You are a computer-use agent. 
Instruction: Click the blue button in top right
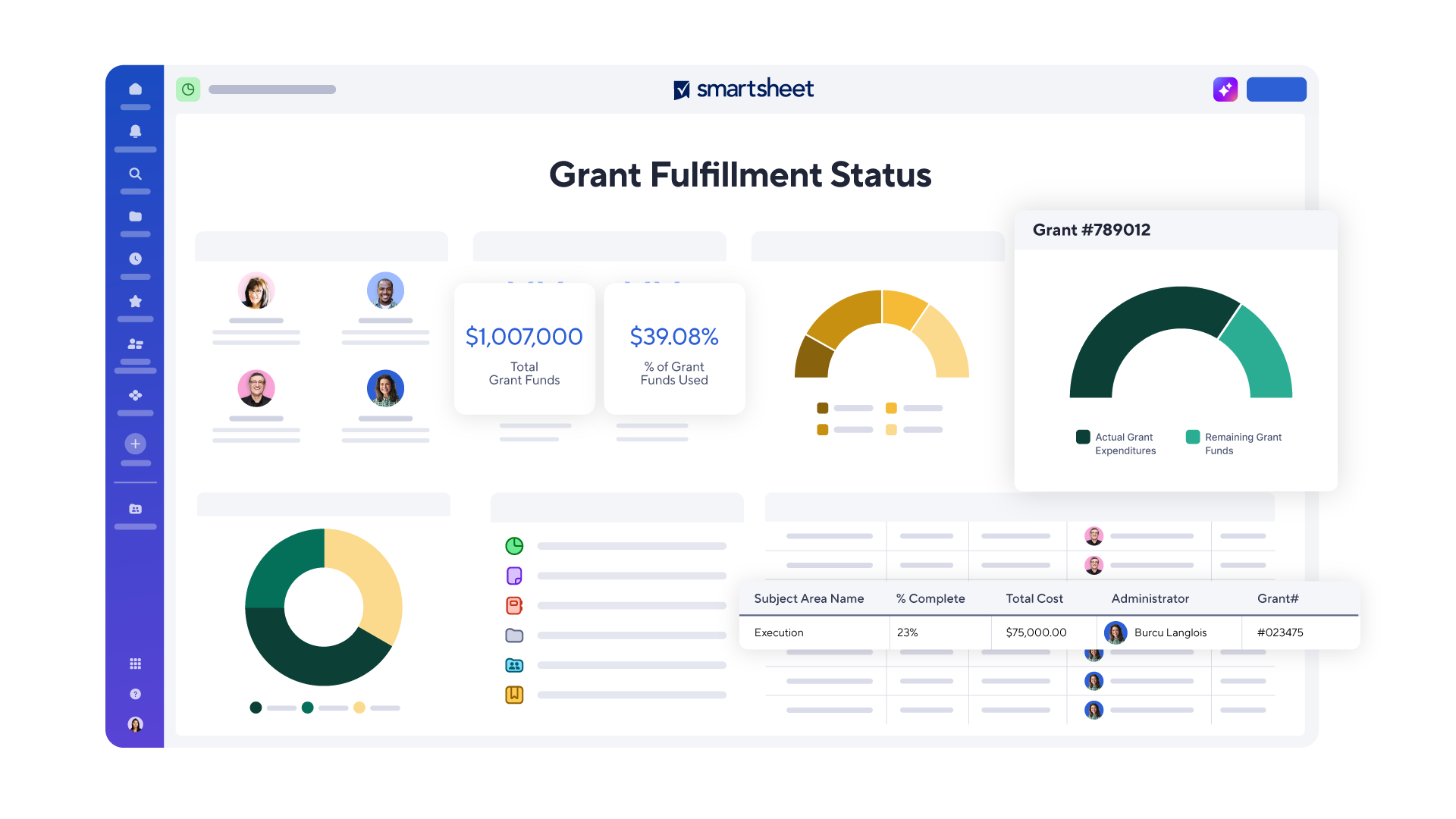pyautogui.click(x=1276, y=89)
